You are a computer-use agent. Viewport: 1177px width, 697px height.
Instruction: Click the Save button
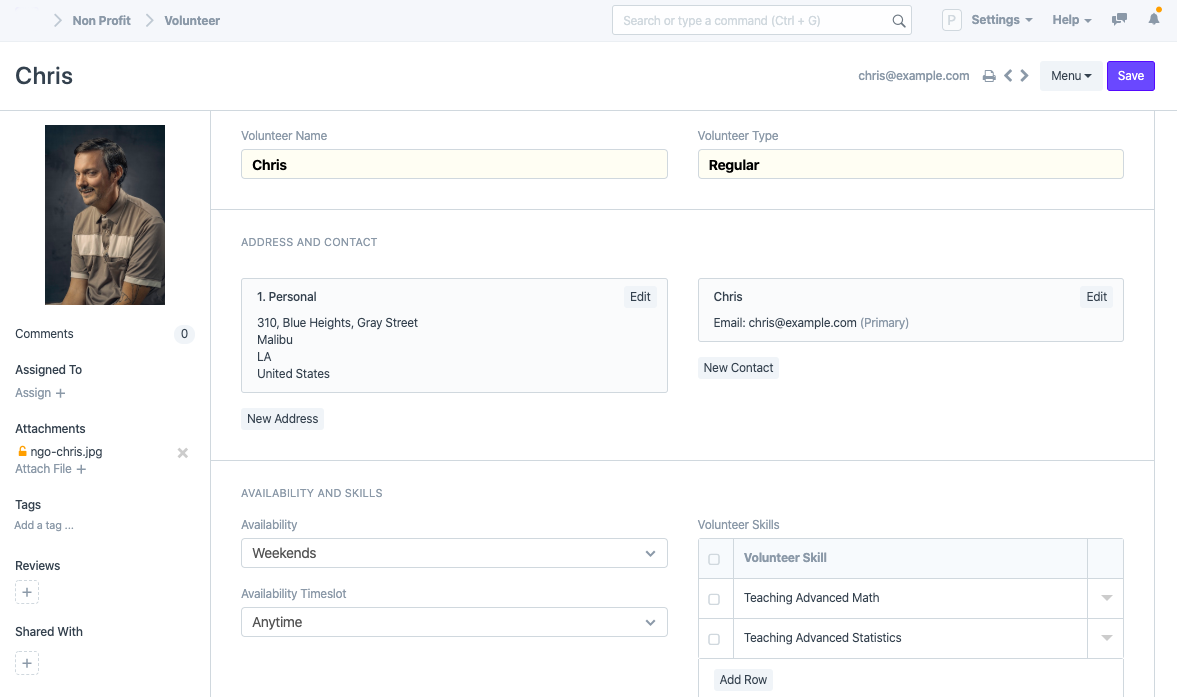pyautogui.click(x=1130, y=76)
